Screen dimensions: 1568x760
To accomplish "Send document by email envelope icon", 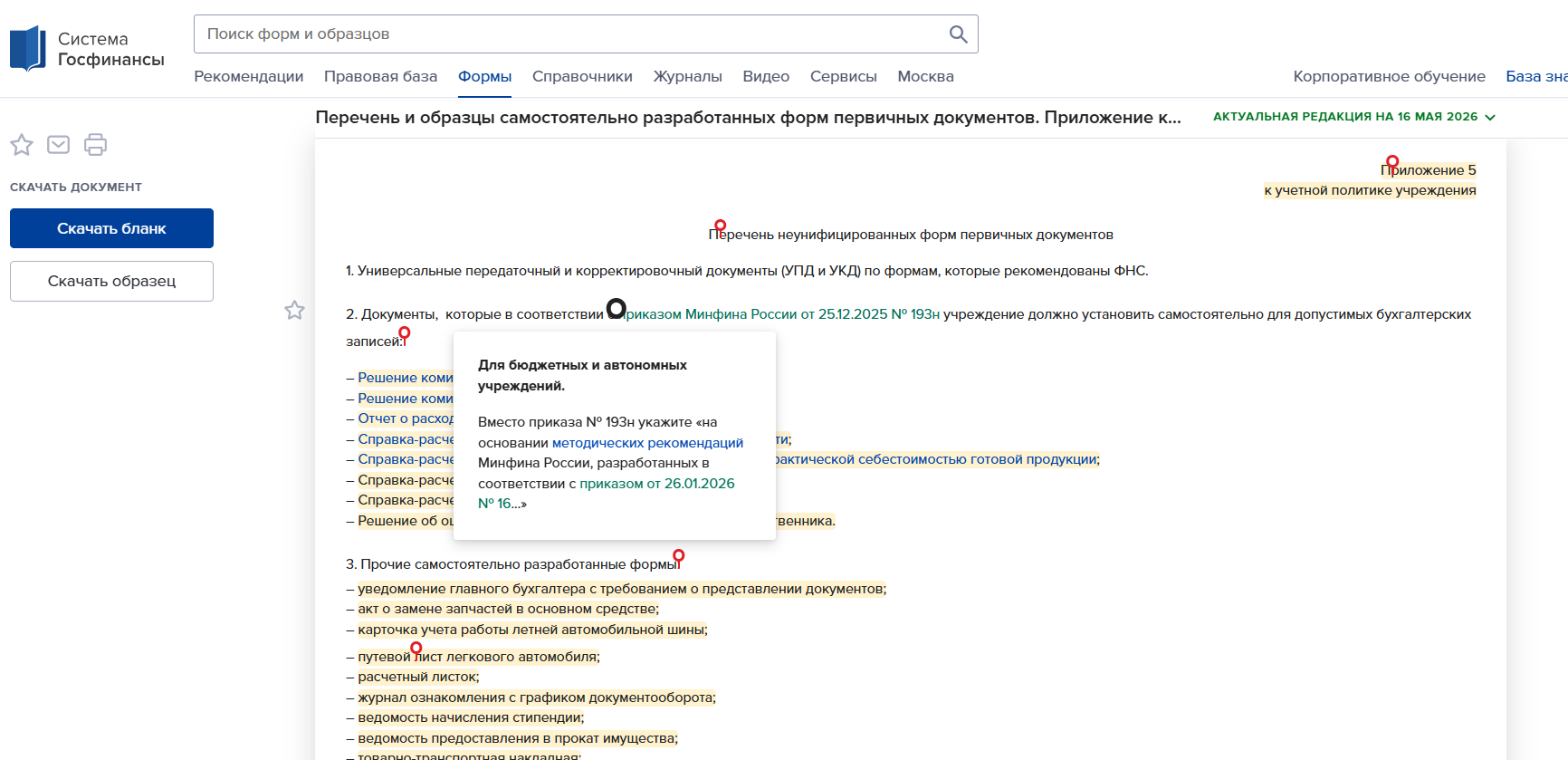I will click(59, 145).
